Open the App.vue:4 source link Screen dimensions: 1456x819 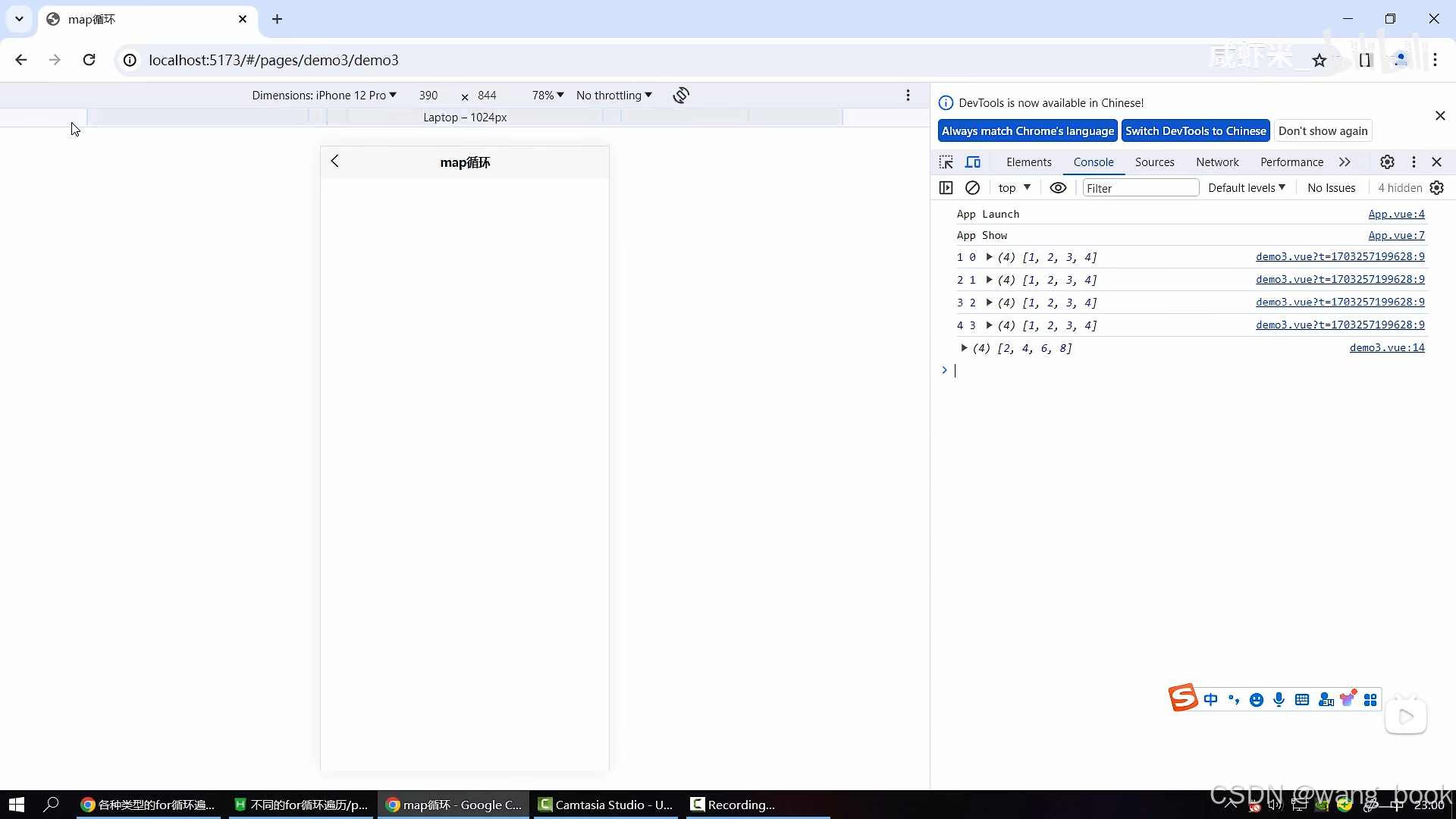coord(1396,214)
